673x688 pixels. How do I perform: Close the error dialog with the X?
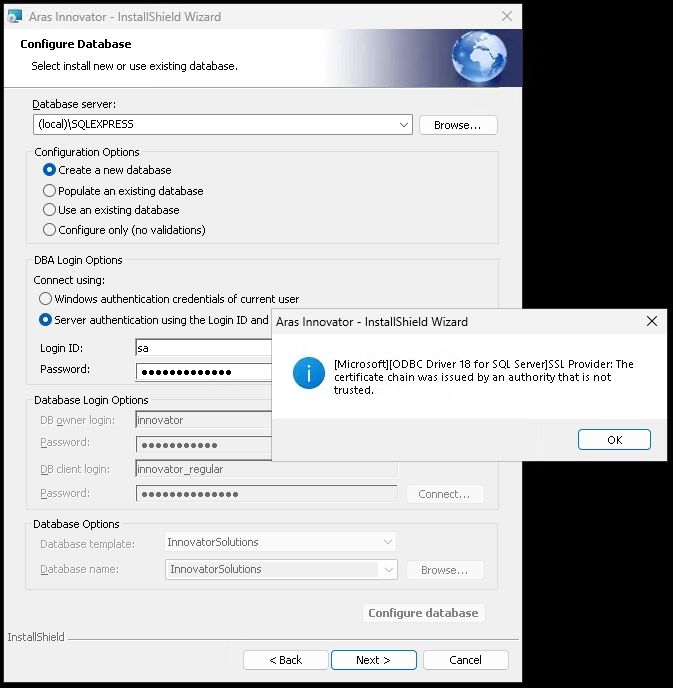pyautogui.click(x=652, y=321)
